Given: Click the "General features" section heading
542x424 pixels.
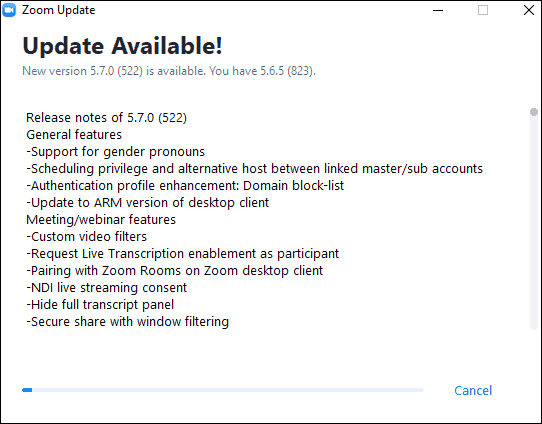Looking at the screenshot, I should tap(74, 135).
